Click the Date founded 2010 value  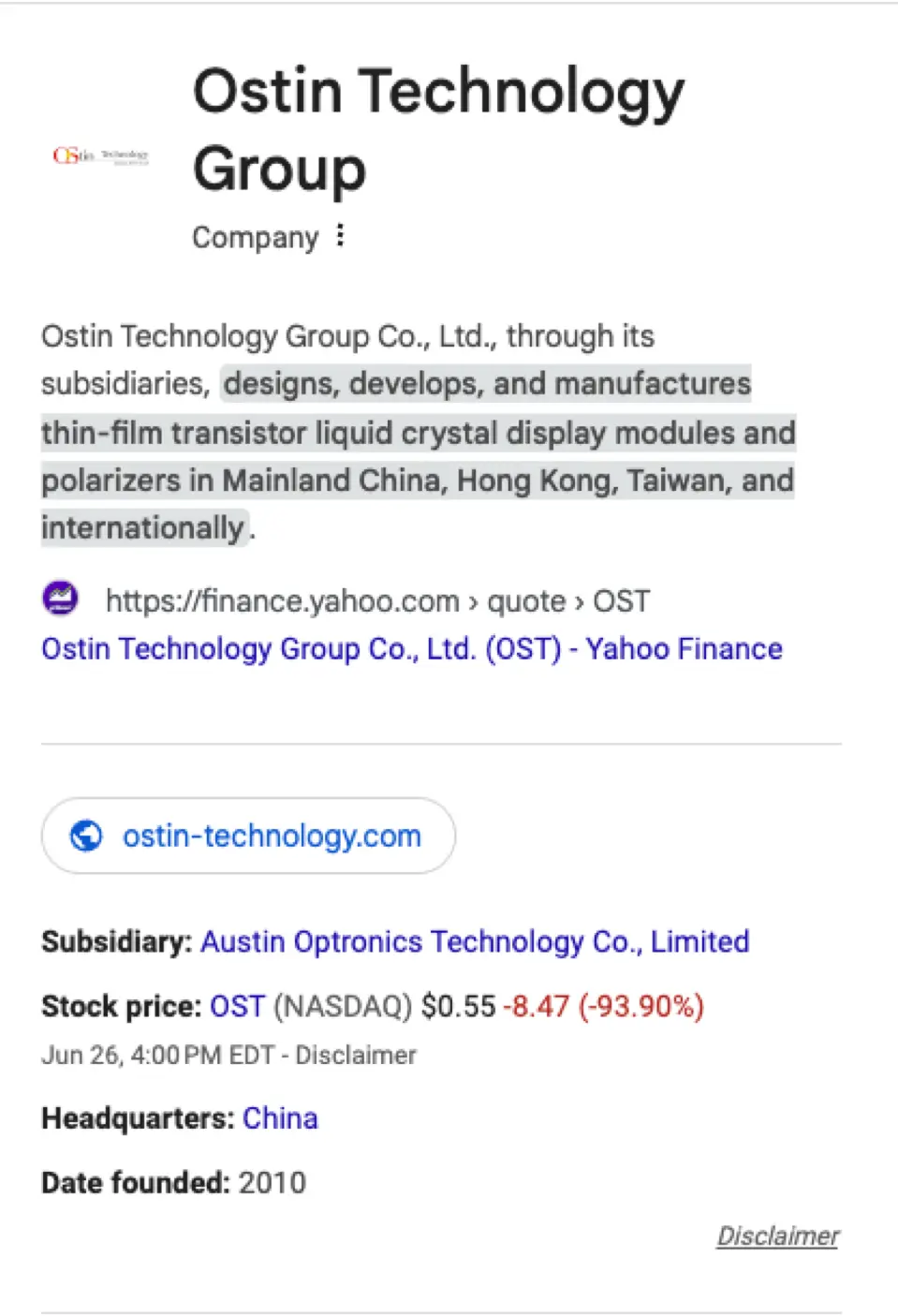pyautogui.click(x=272, y=1183)
